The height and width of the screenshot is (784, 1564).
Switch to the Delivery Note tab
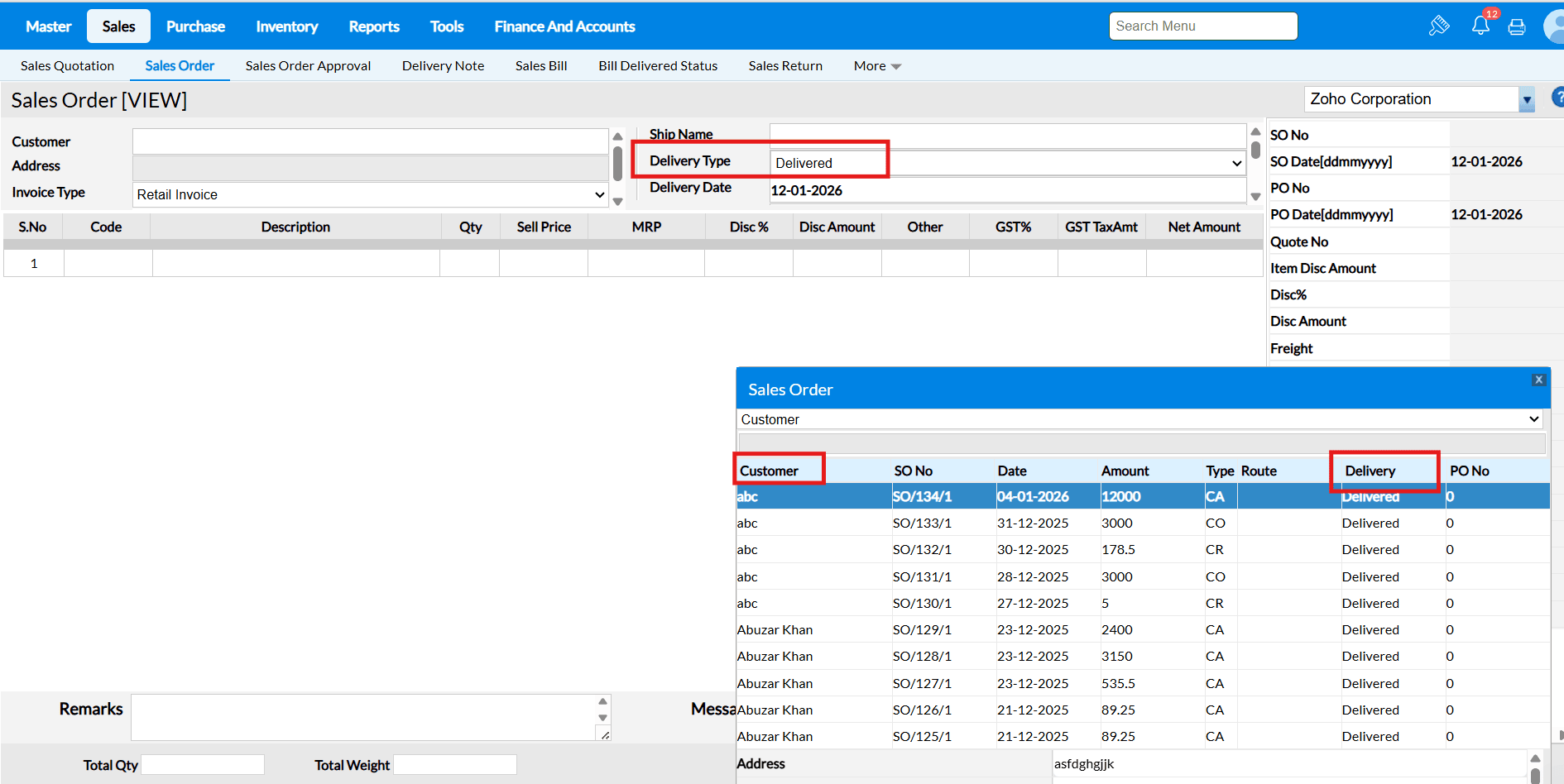[x=443, y=66]
